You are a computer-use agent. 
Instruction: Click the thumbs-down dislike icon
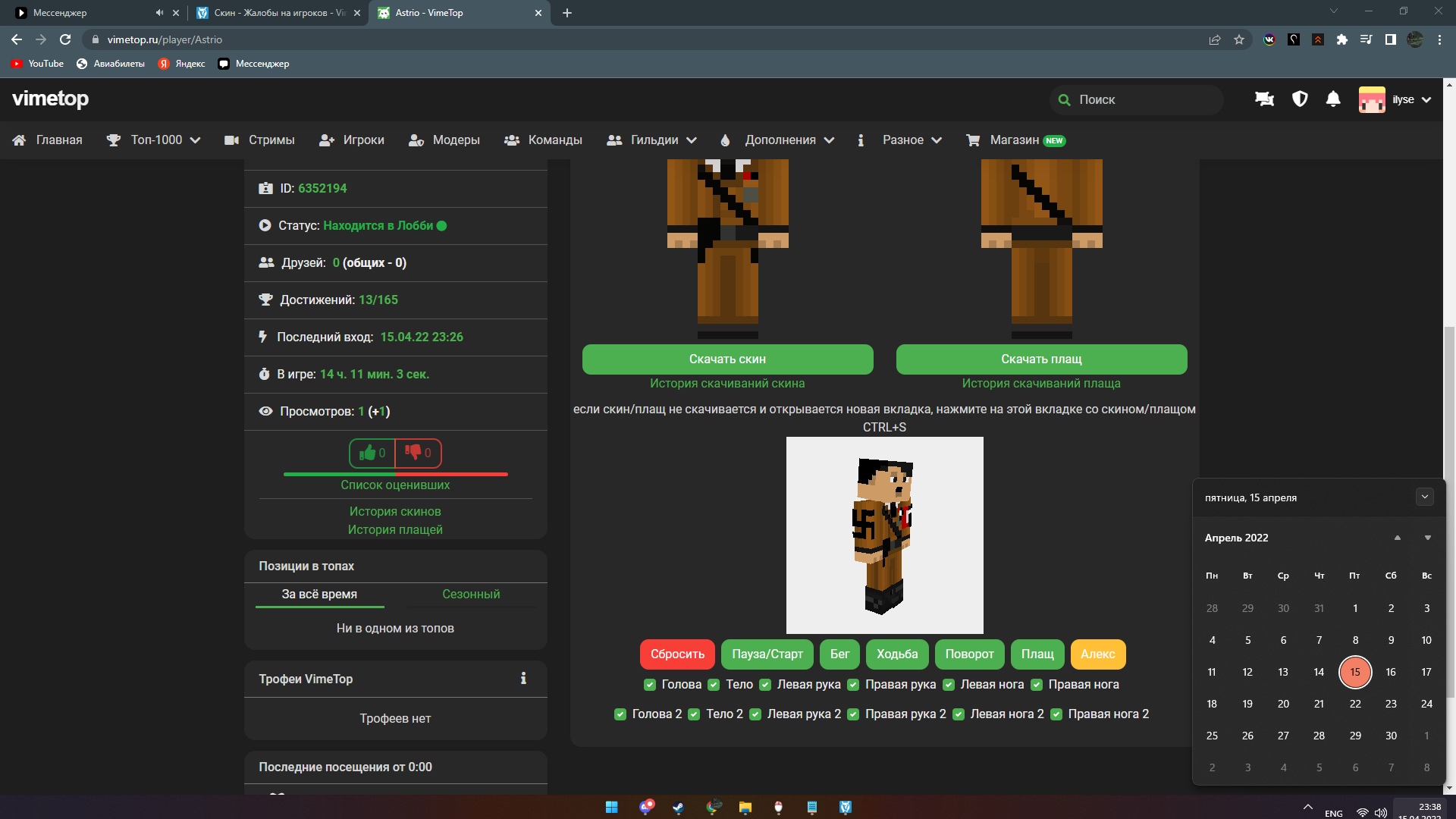[x=413, y=453]
